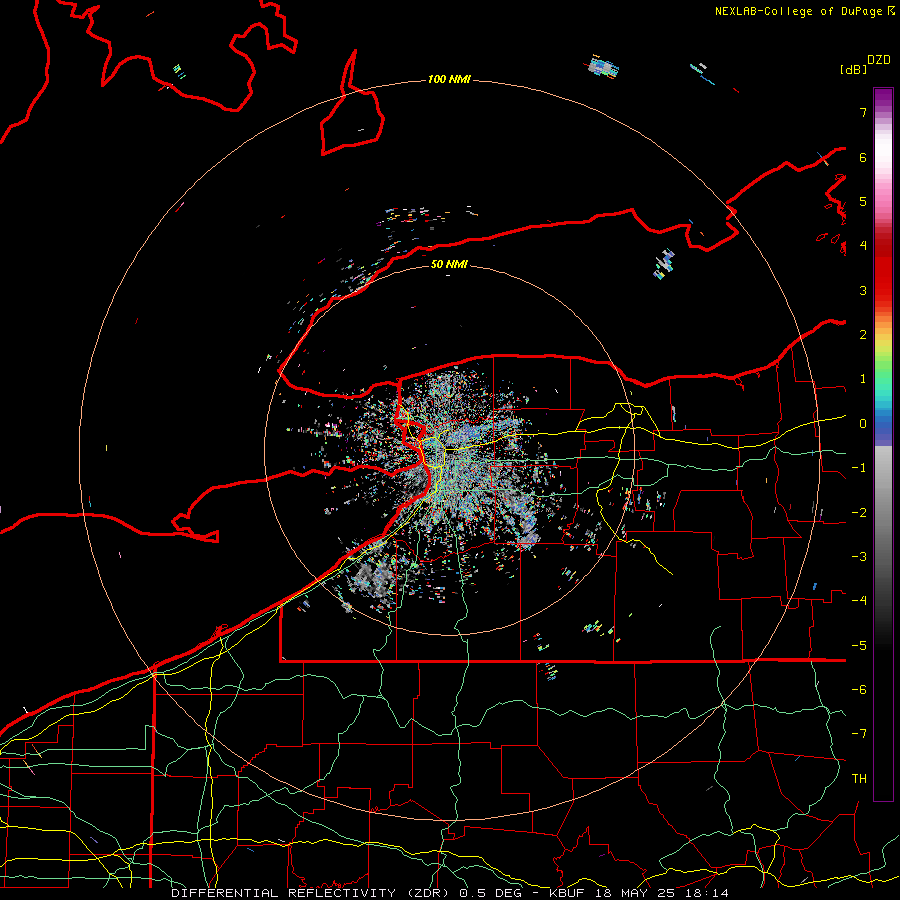
Task: Pick the yellow-green segment of the color bar
Action: point(883,356)
